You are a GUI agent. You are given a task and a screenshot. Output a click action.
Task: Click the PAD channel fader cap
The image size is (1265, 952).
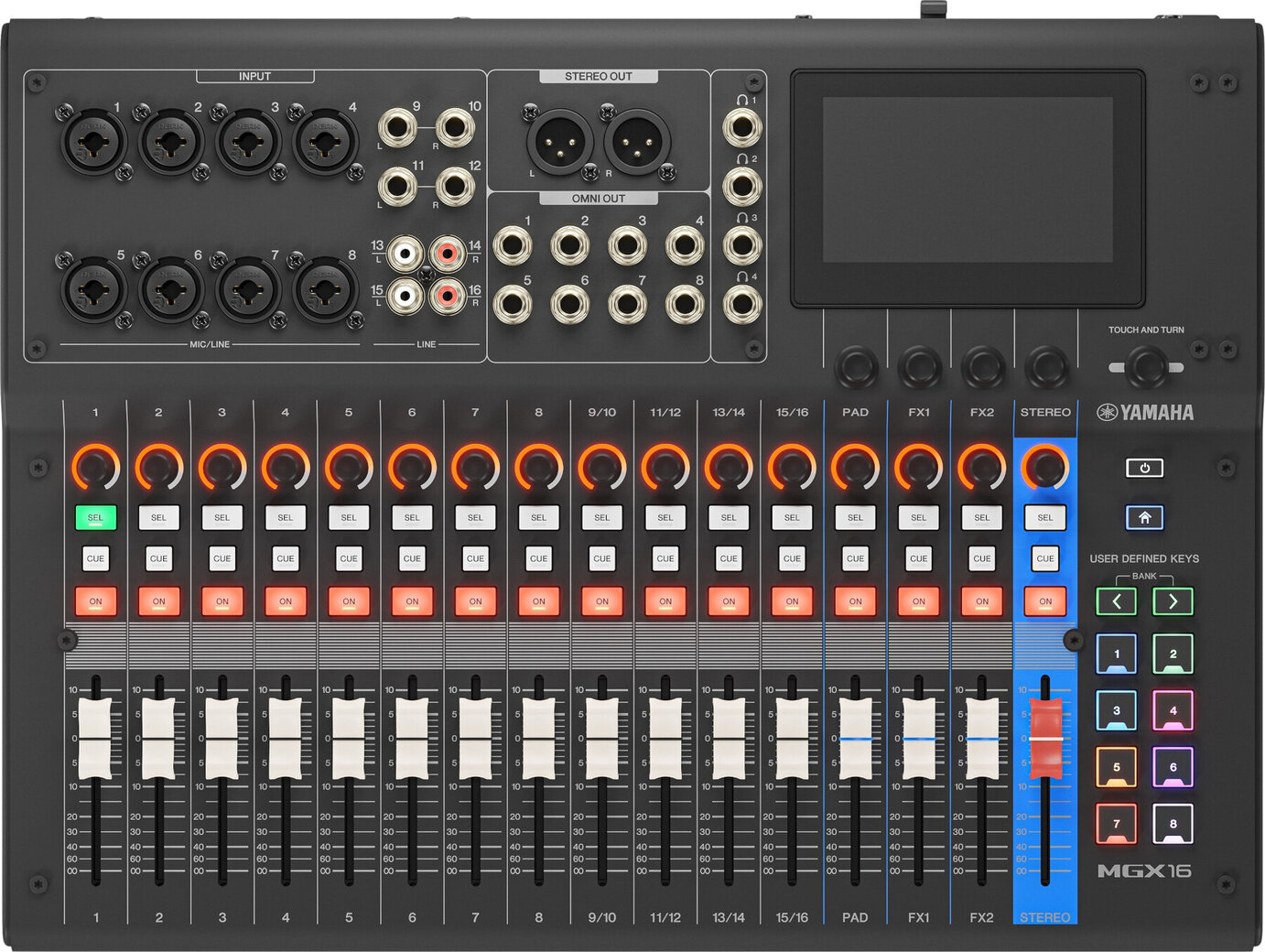(855, 738)
